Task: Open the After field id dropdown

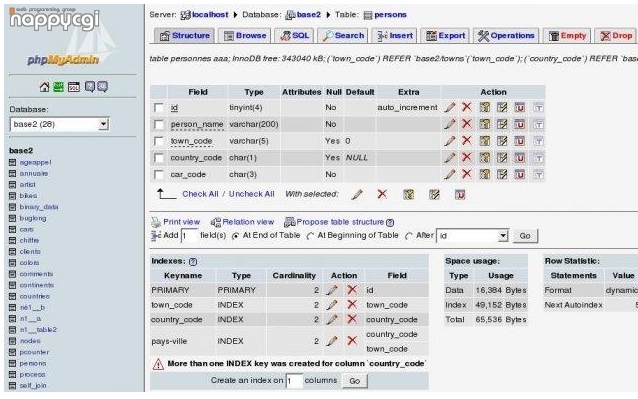Action: 472,235
